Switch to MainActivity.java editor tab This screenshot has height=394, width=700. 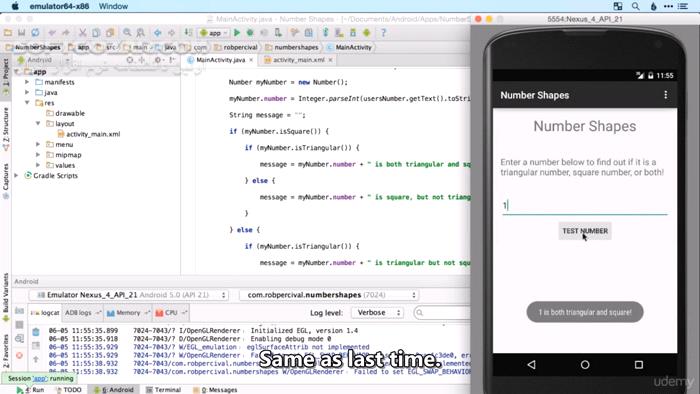(x=220, y=60)
